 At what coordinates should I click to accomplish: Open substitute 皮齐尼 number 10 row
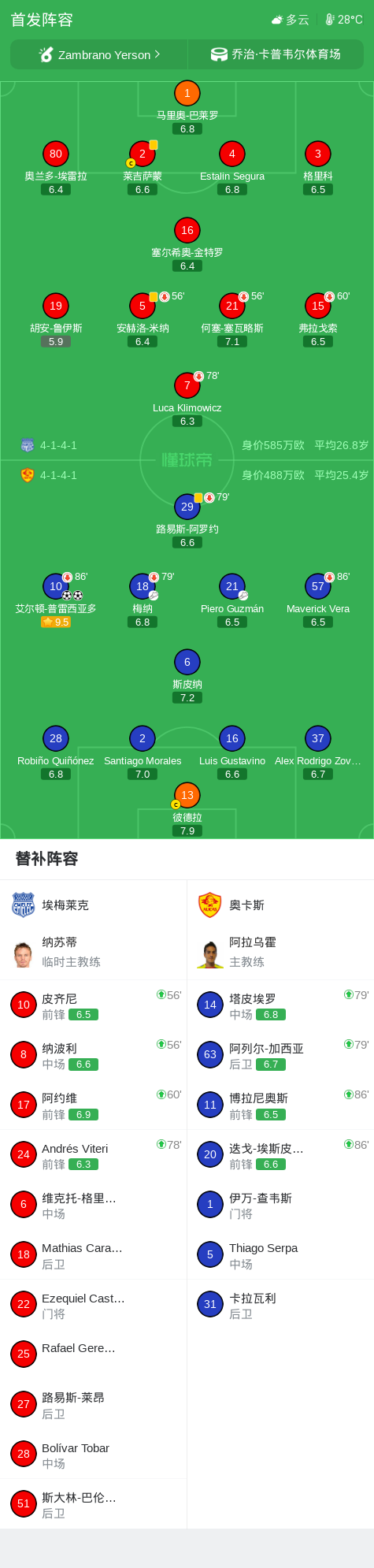[94, 1005]
